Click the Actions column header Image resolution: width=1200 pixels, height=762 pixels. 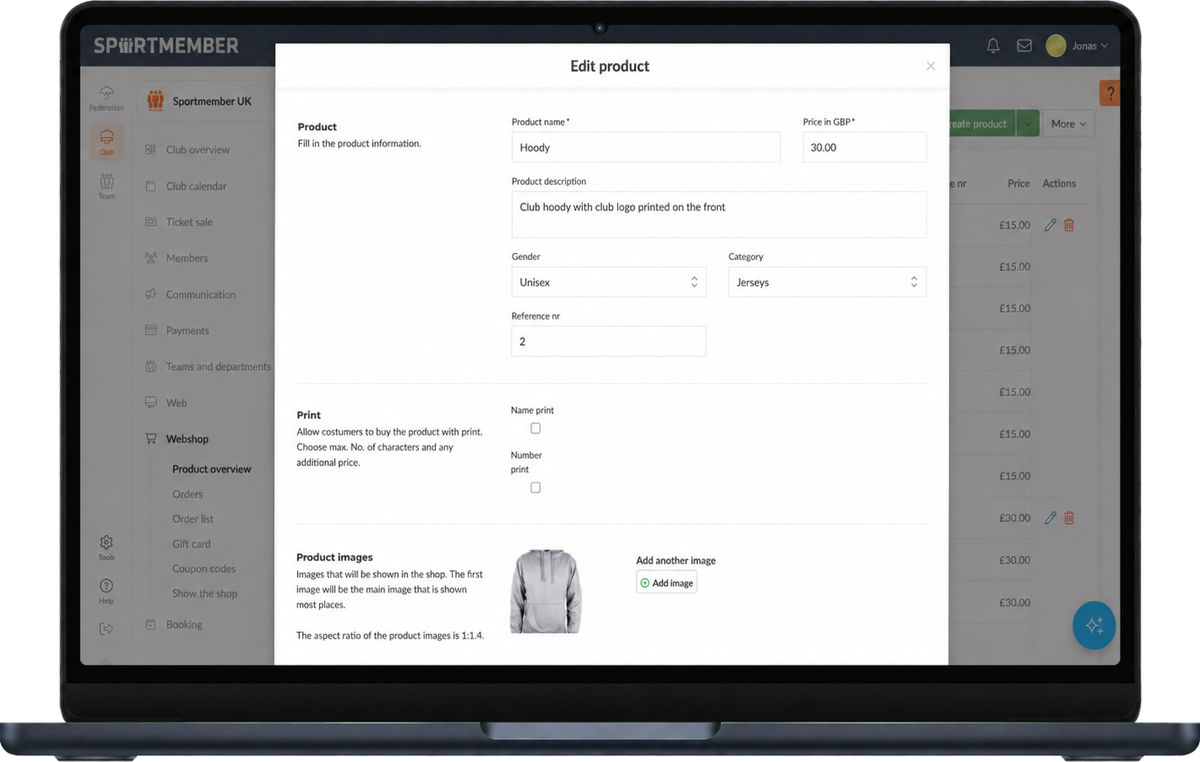pyautogui.click(x=1059, y=184)
